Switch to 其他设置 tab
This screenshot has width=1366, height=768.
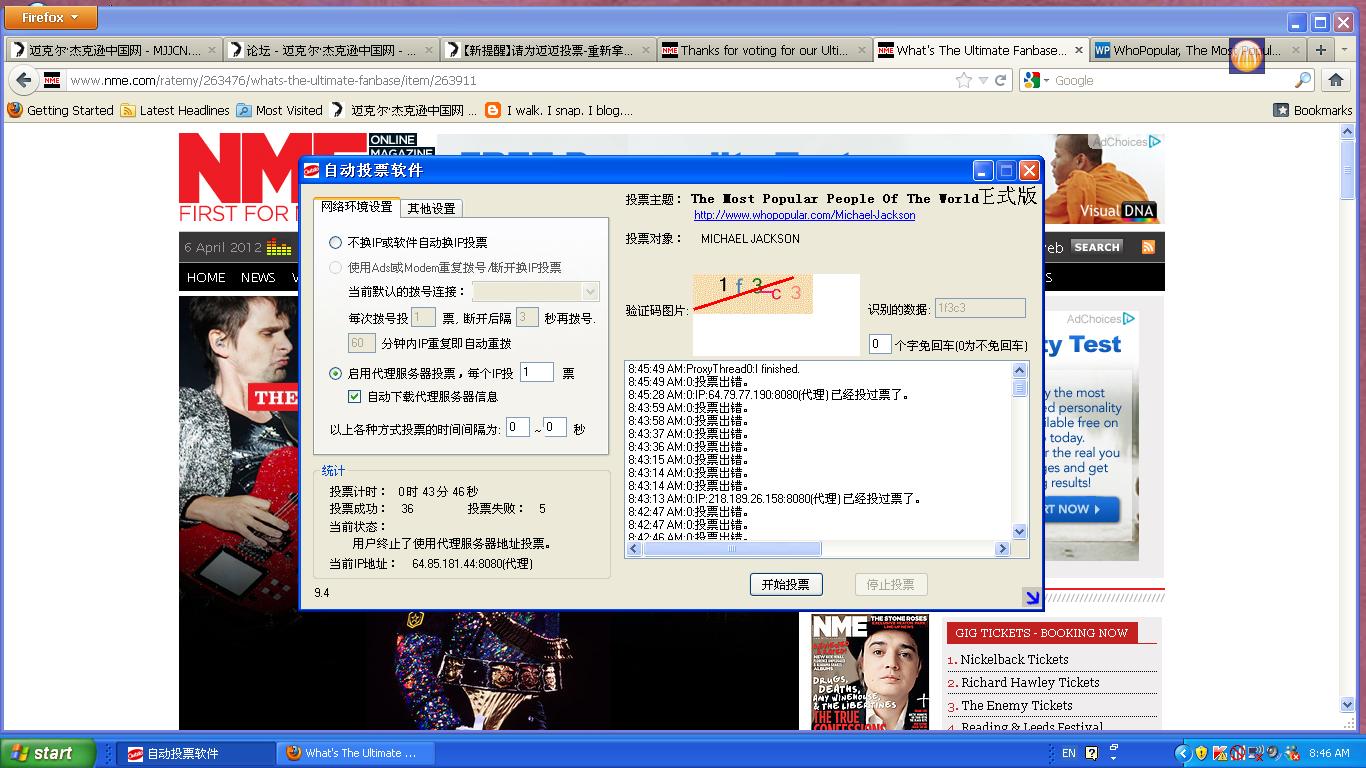(431, 209)
